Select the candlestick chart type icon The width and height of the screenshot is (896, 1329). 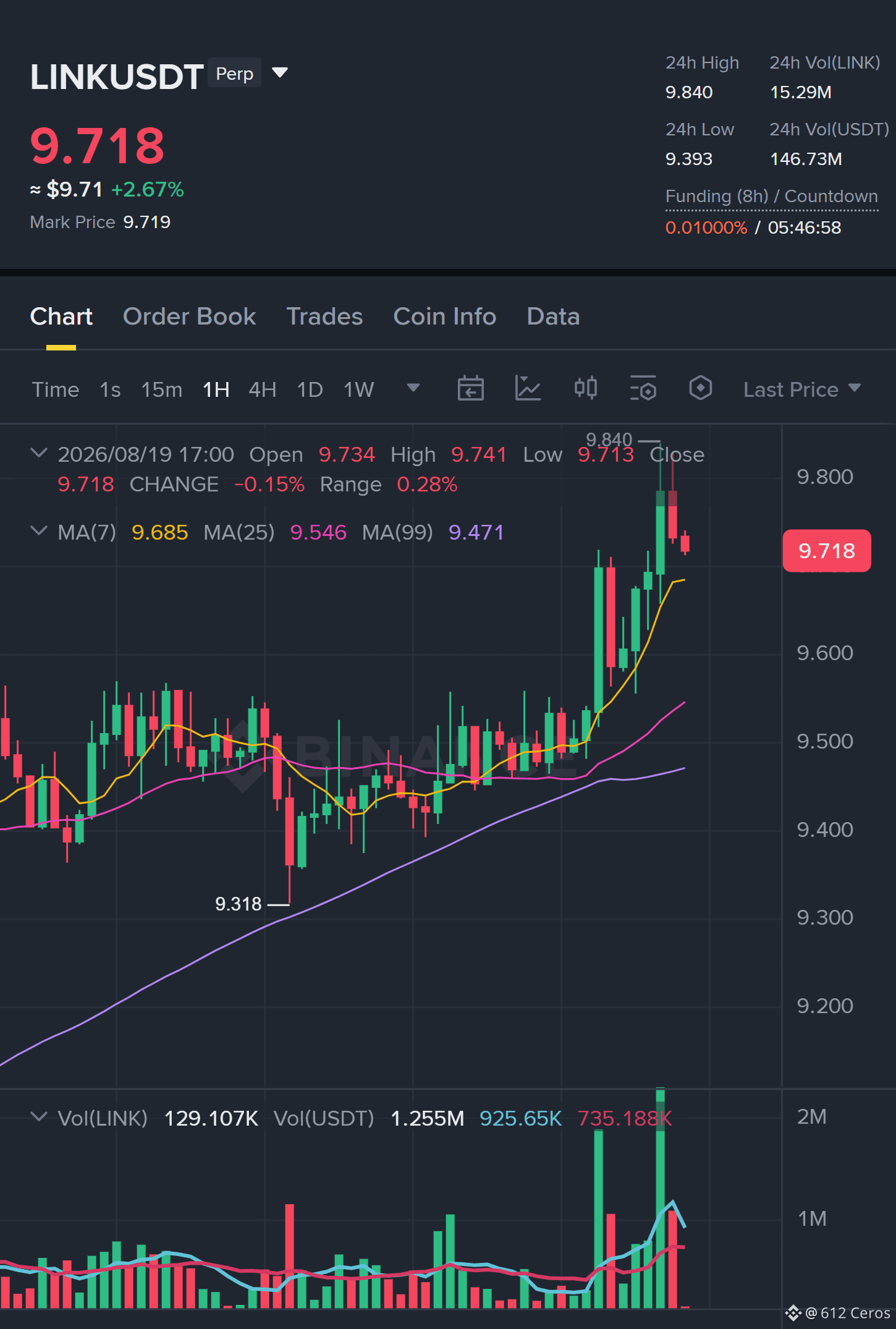(x=585, y=389)
